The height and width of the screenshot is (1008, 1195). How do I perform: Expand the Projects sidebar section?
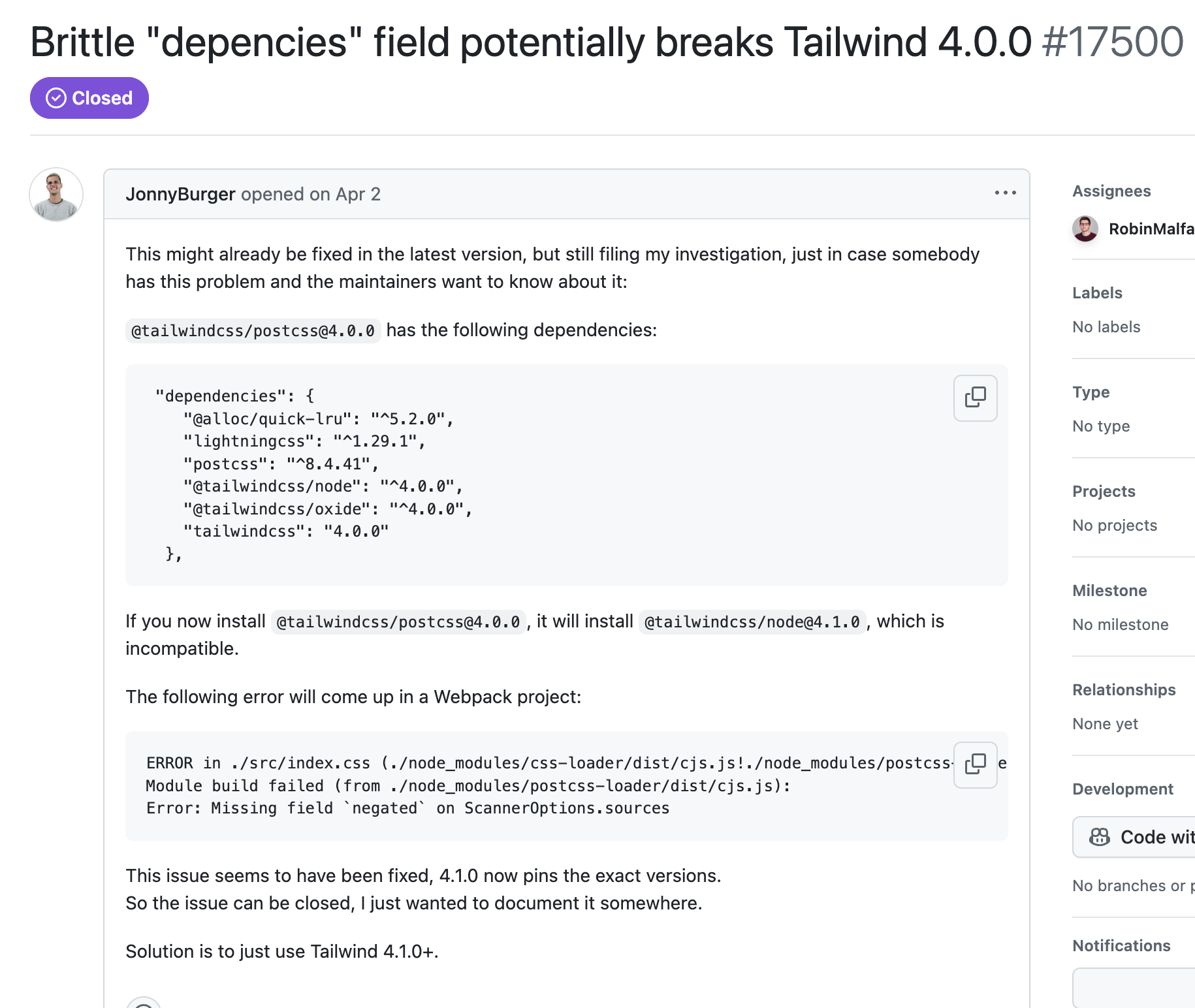click(1104, 491)
